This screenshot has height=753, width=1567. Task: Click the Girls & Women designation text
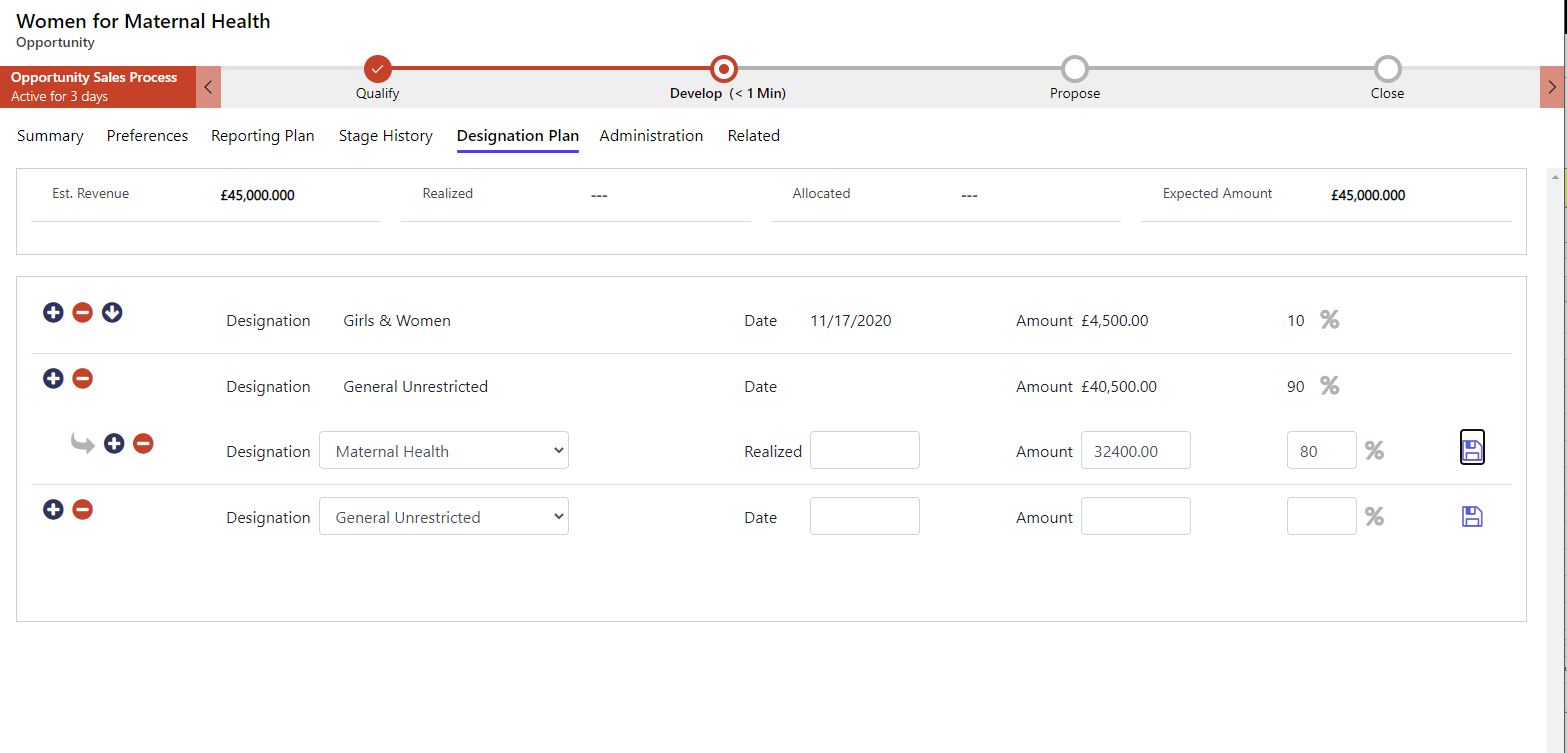397,321
